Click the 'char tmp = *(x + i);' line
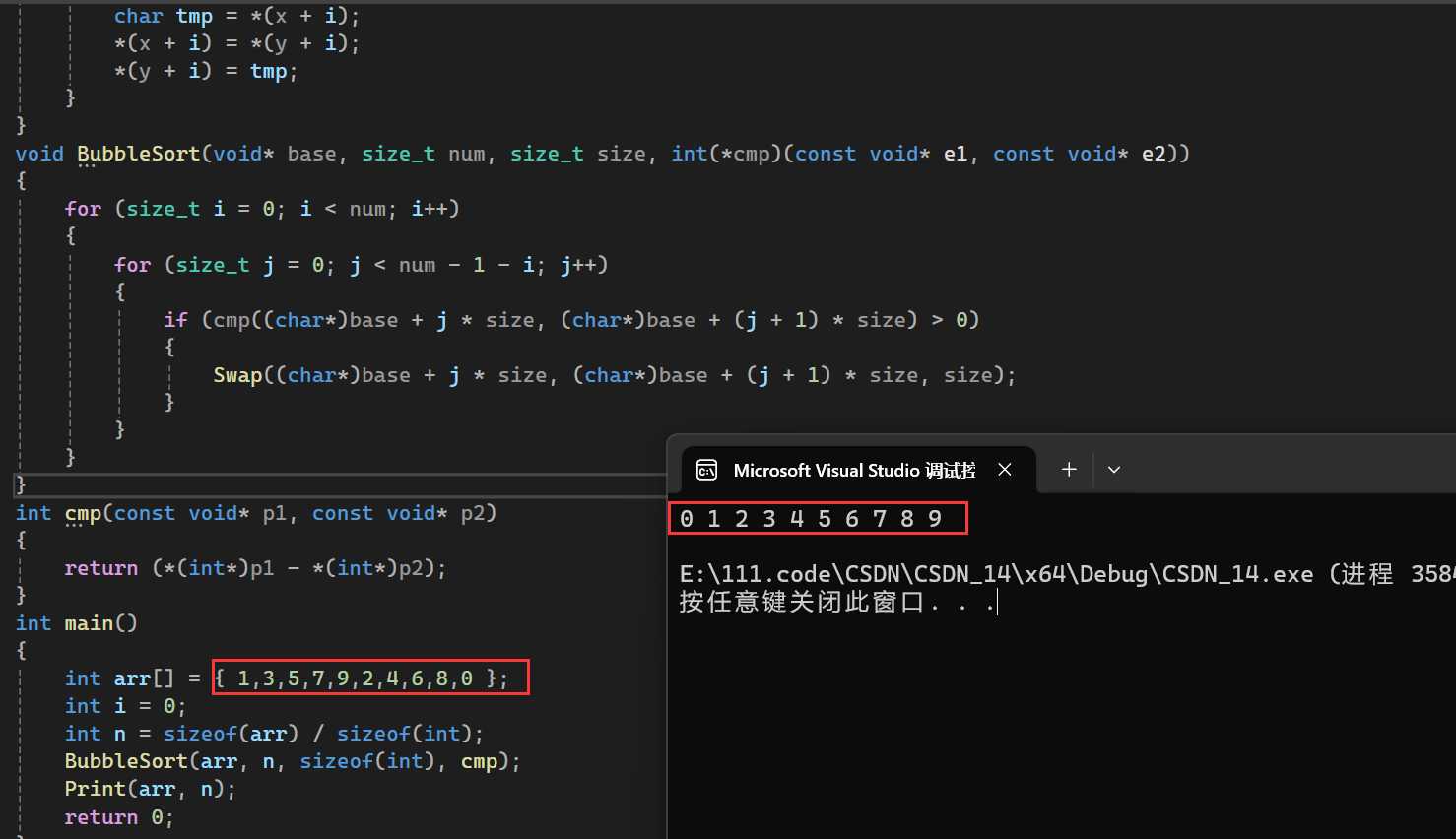1456x839 pixels. point(237,16)
